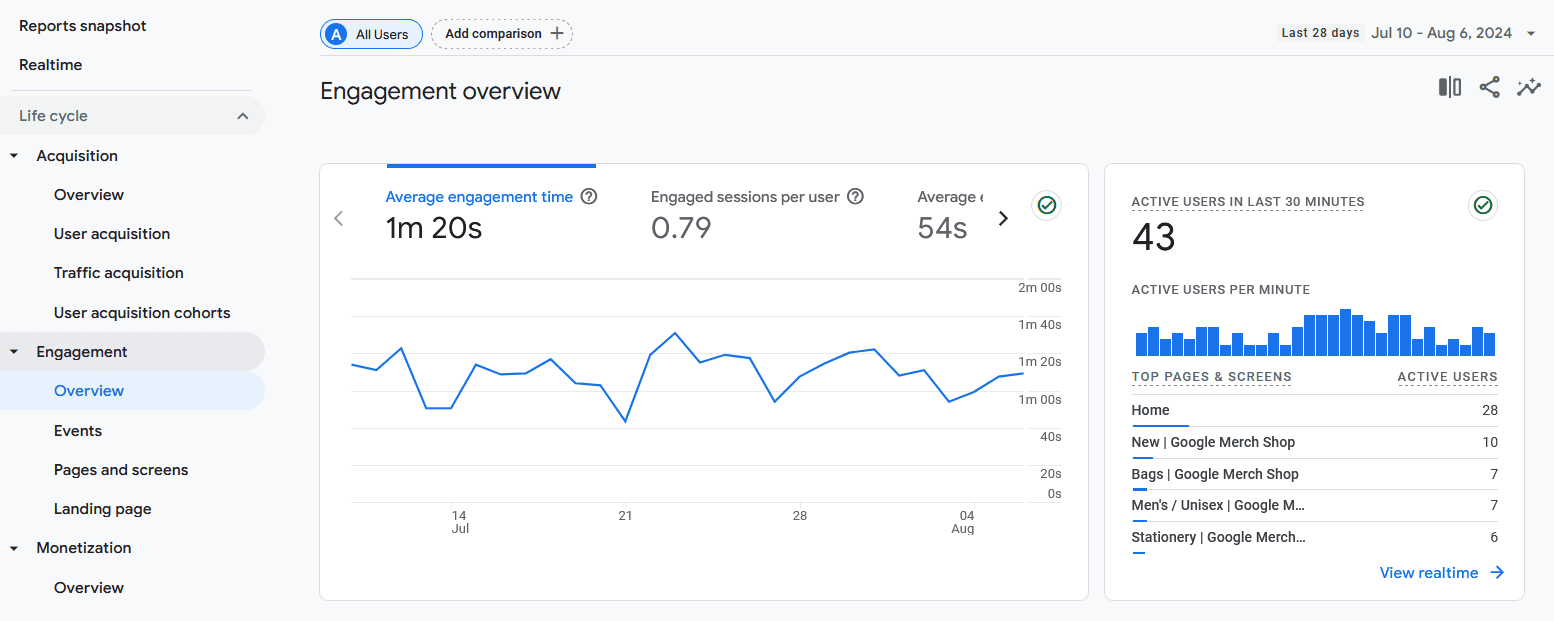Click the data quality check on metrics card
This screenshot has width=1554, height=621.
[x=1046, y=205]
